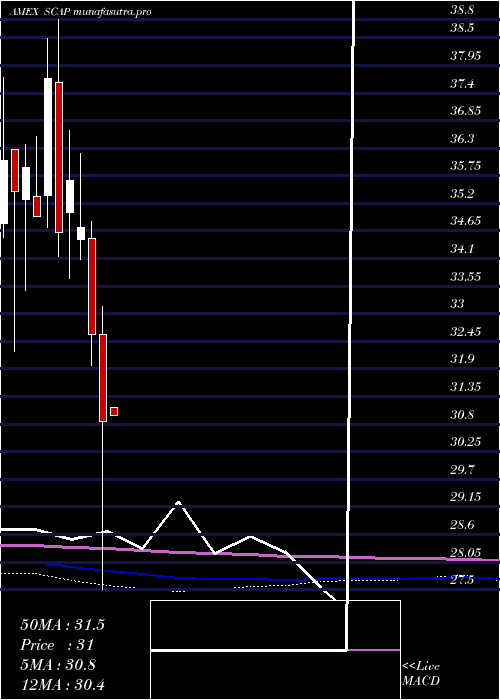The width and height of the screenshot is (500, 700).
Task: Click the small last red candle near 30.8
Action: pyautogui.click(x=114, y=411)
